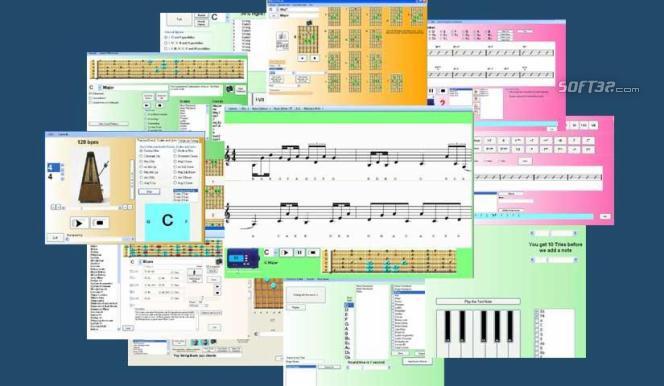Adjust the Sound time in 1 second slider
The height and width of the screenshot is (386, 664).
[x=368, y=368]
